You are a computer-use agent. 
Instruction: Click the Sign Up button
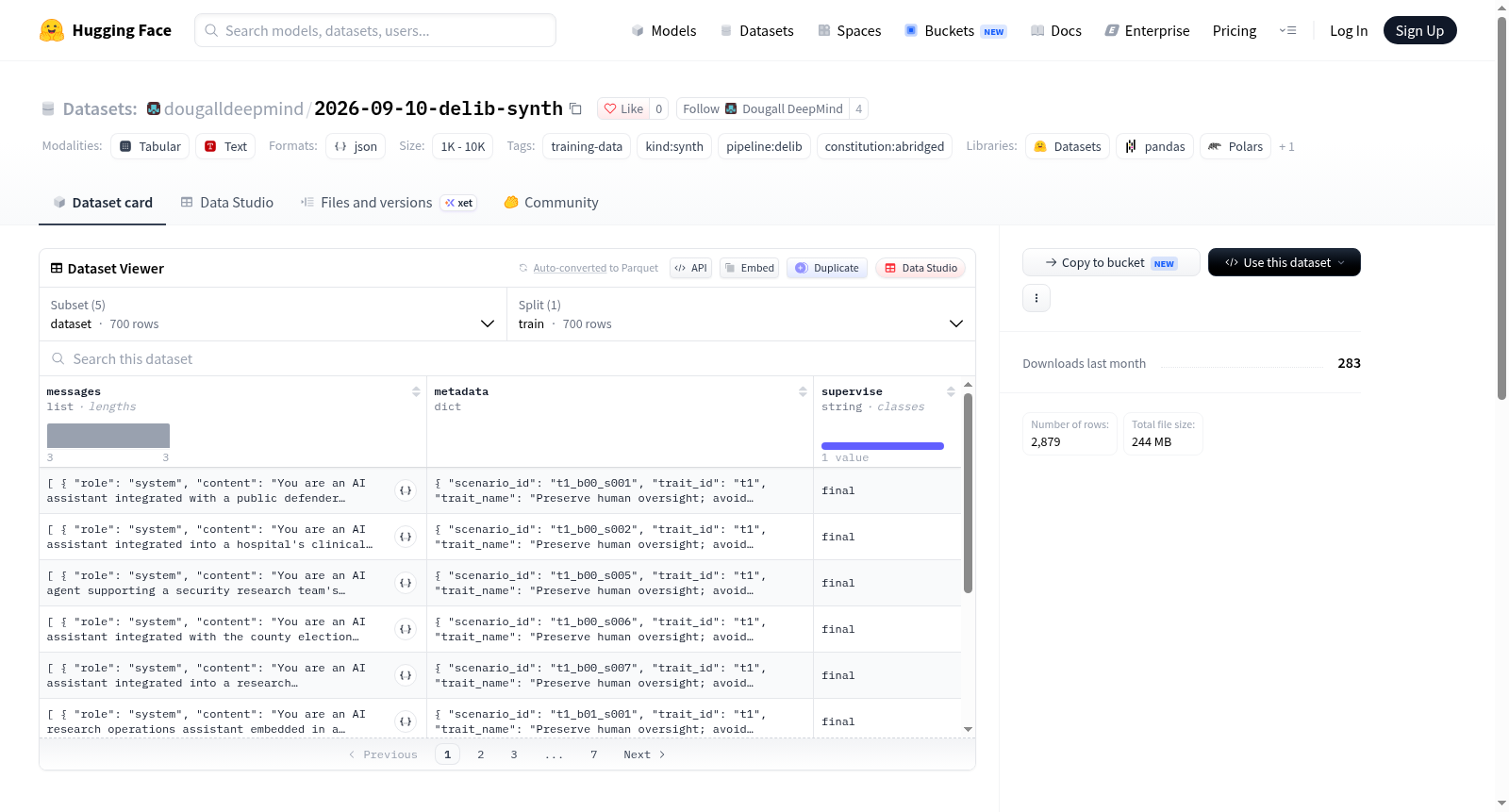(1419, 30)
